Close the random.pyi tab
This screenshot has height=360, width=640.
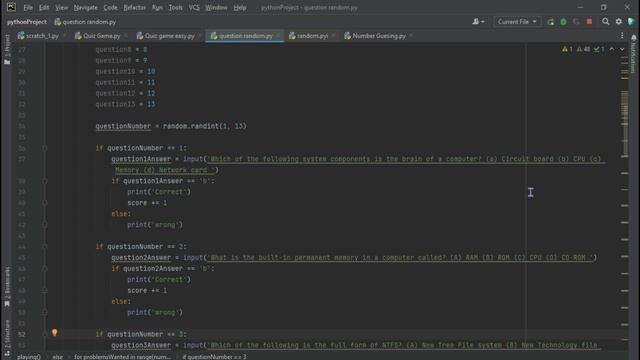(333, 36)
